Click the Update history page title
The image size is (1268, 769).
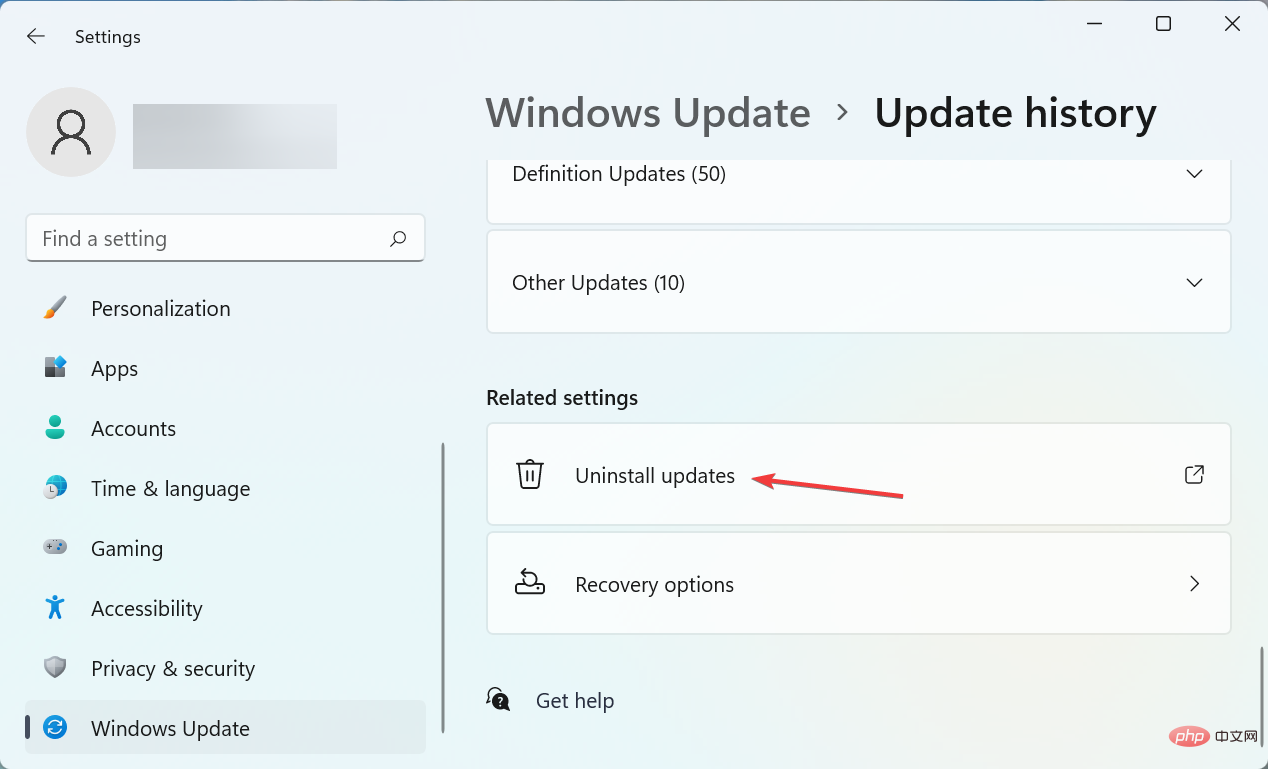click(1015, 113)
